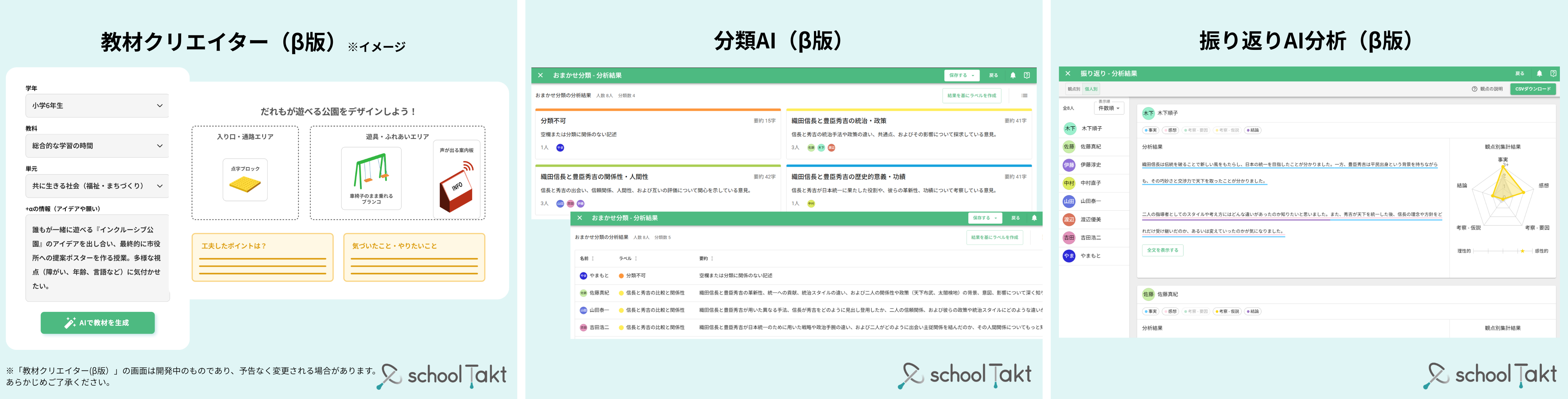Click the CSVダウンロード button
Viewport: 1568px width, 399px height.
[x=1533, y=89]
